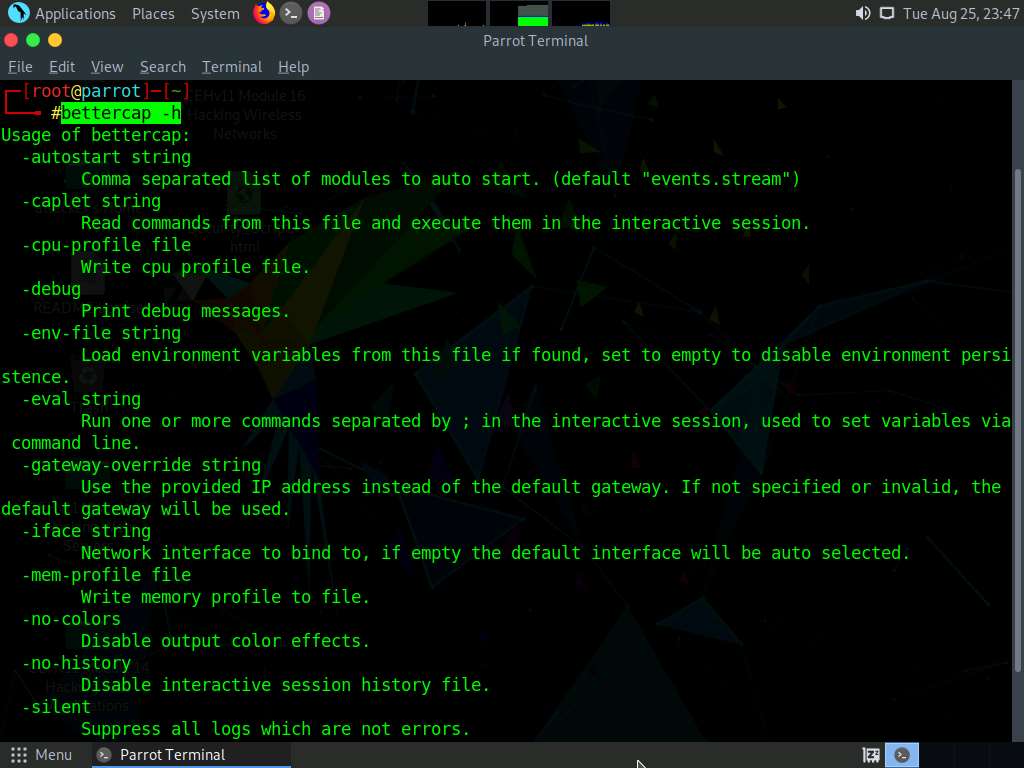Open the Places menu
The height and width of the screenshot is (768, 1024).
(x=153, y=14)
